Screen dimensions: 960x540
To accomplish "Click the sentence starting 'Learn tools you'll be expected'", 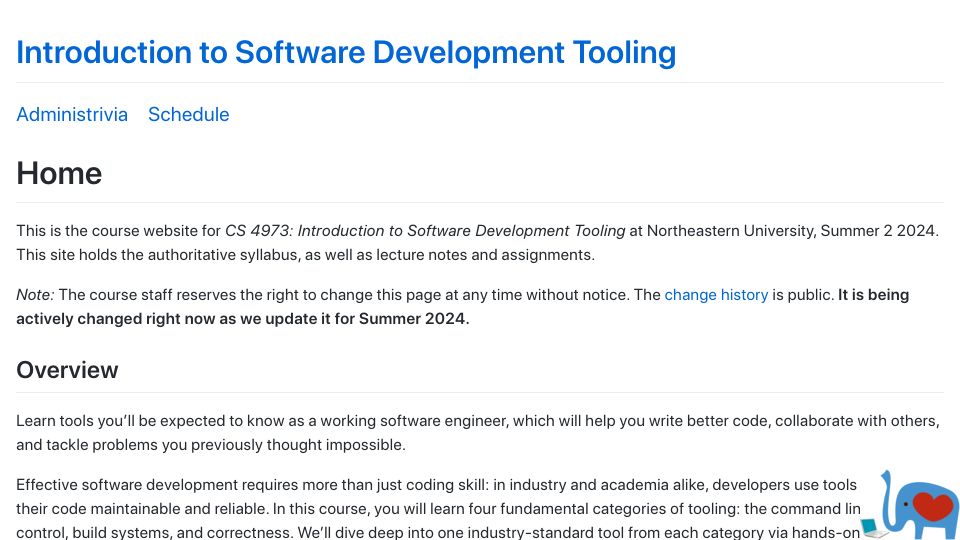I will 478,433.
